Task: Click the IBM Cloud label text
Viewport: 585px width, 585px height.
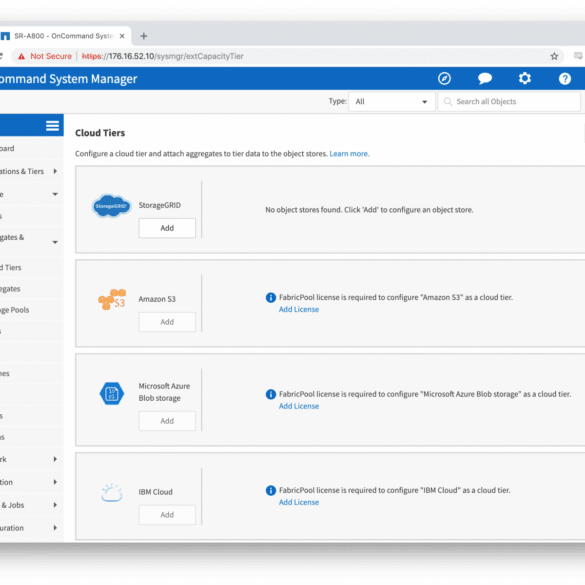Action: 156,492
